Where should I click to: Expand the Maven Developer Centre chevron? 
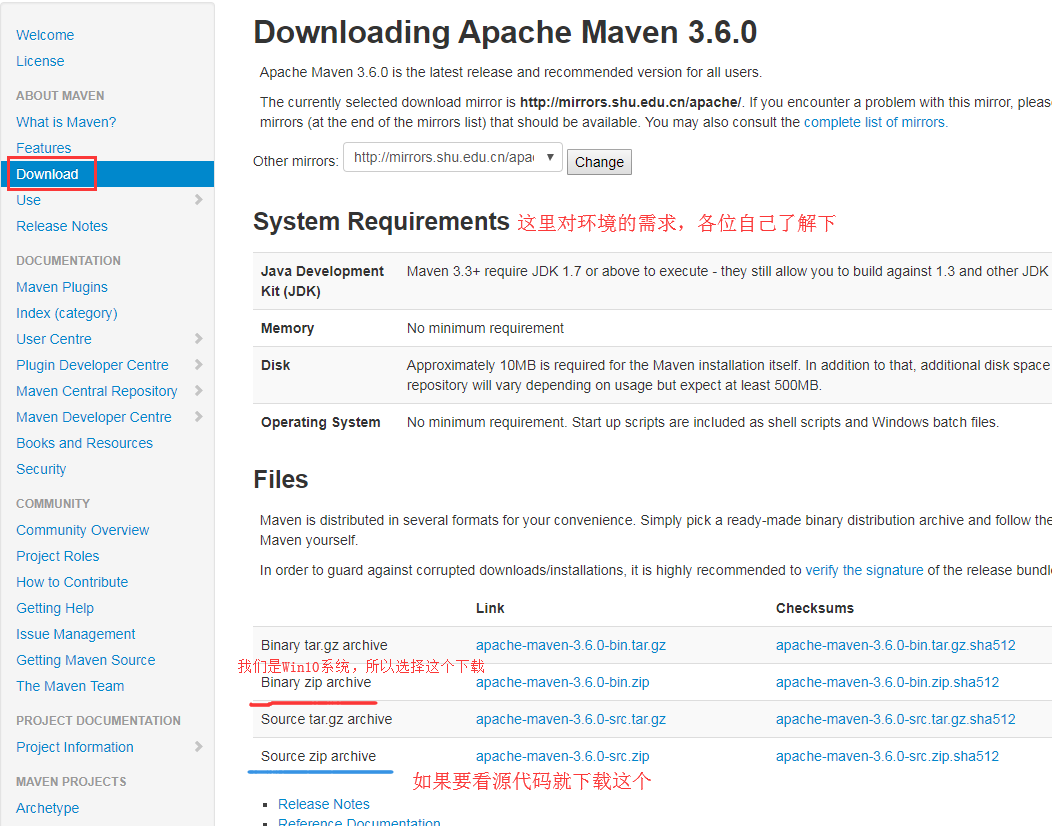click(198, 417)
